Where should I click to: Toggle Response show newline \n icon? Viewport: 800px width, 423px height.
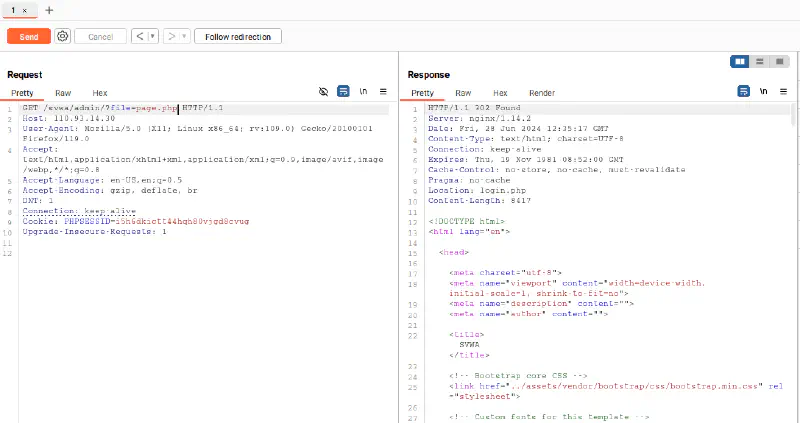(x=763, y=92)
